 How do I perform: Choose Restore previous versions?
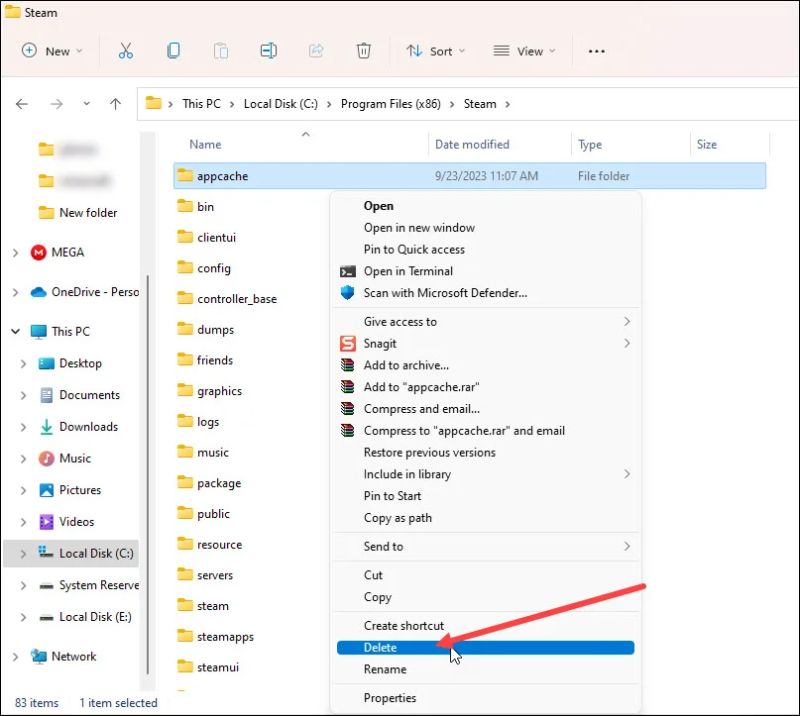pos(485,452)
